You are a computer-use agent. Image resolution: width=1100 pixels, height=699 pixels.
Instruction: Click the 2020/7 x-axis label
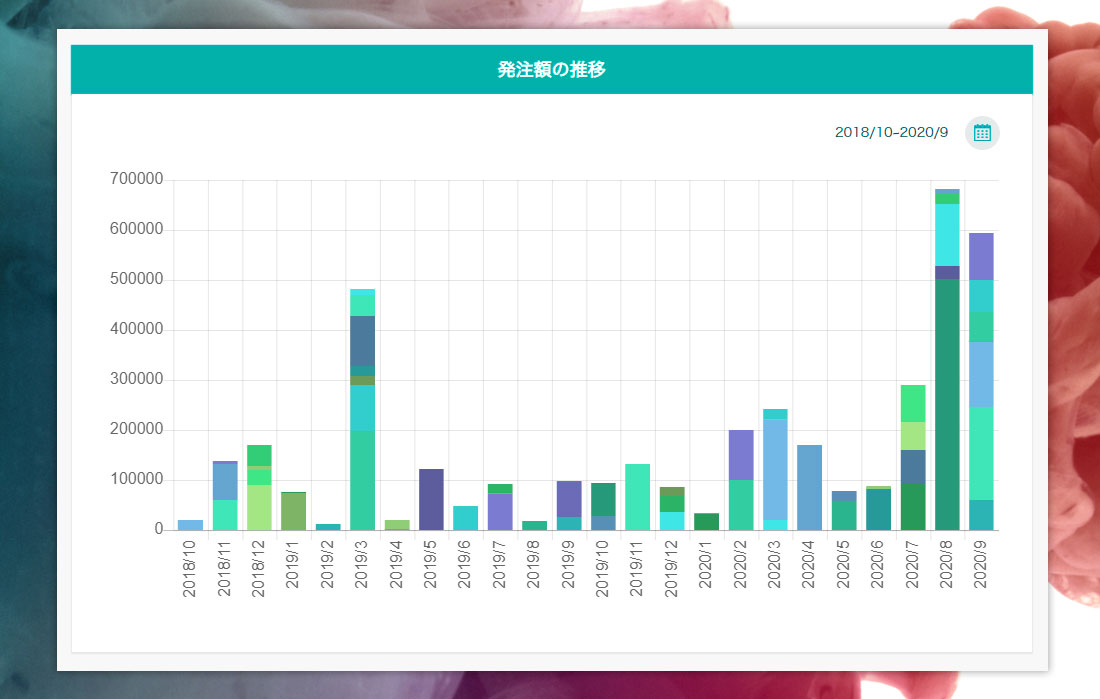coord(911,564)
